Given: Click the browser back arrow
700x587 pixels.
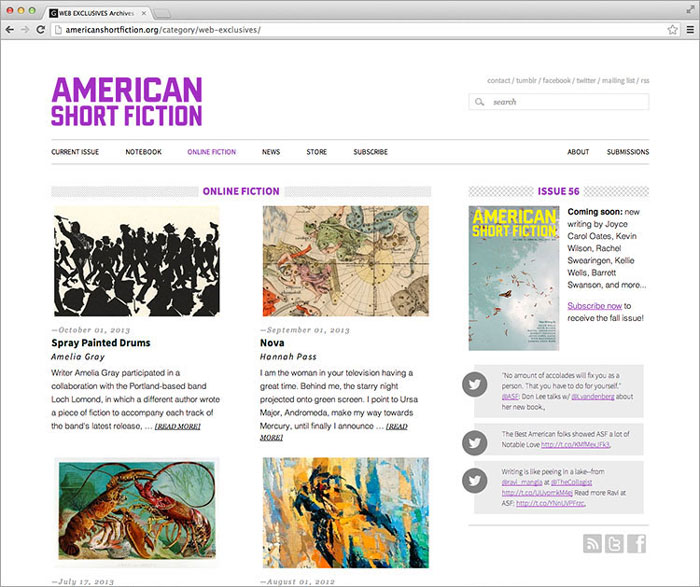Looking at the screenshot, I should (x=9, y=30).
